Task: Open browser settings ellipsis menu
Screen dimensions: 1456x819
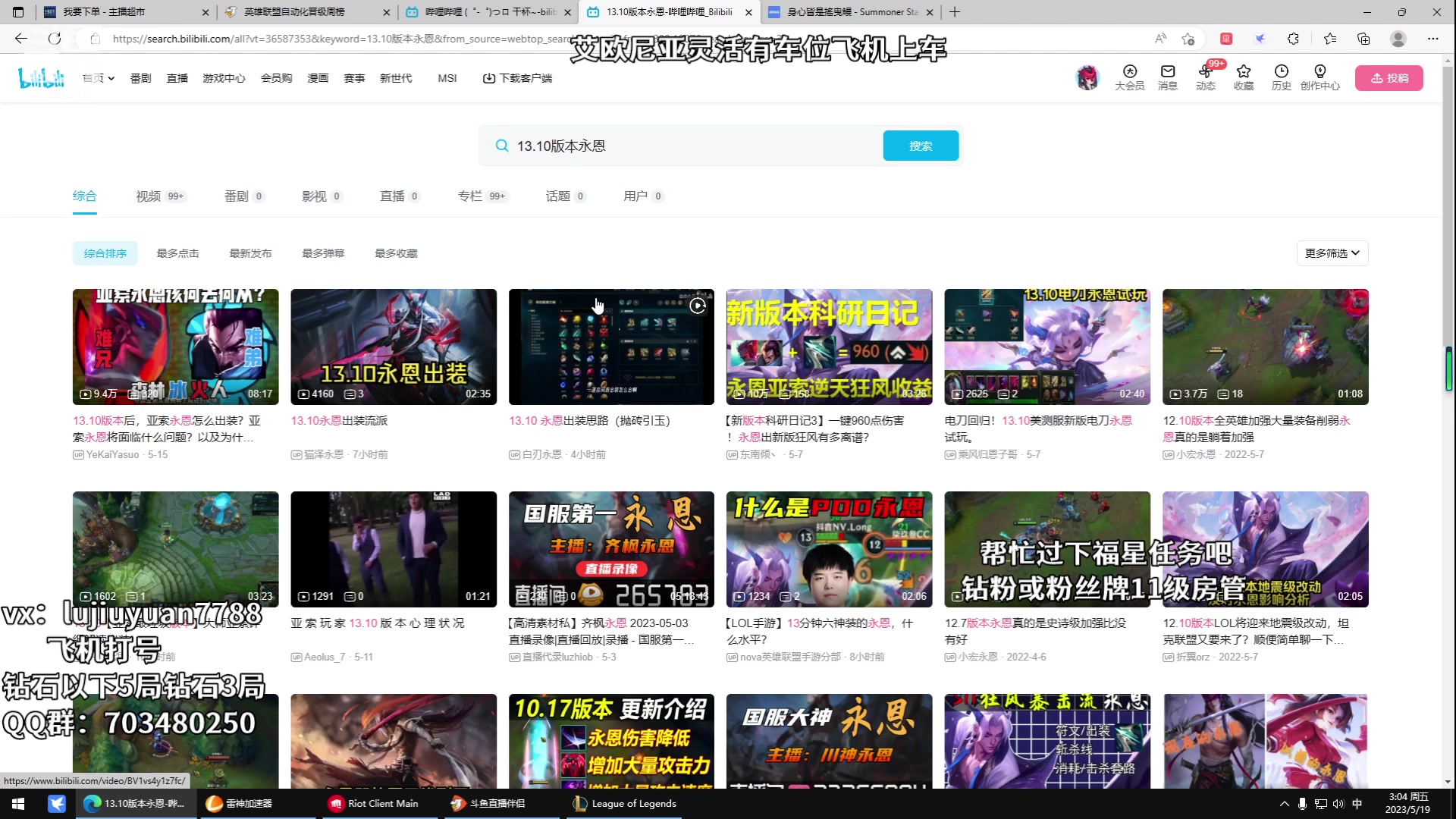Action: 1432,39
